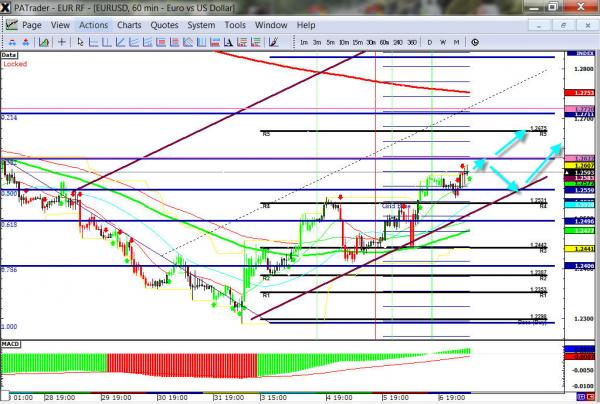Screen dimensions: 600x404
Task: Switch chart to 15m timeframe
Action: click(x=357, y=42)
